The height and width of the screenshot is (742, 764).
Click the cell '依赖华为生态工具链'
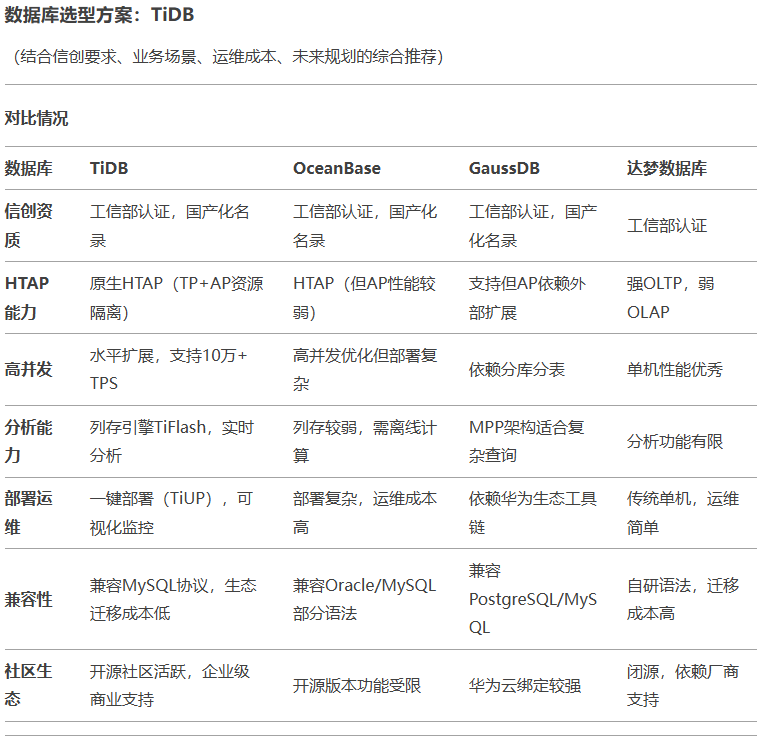[533, 513]
